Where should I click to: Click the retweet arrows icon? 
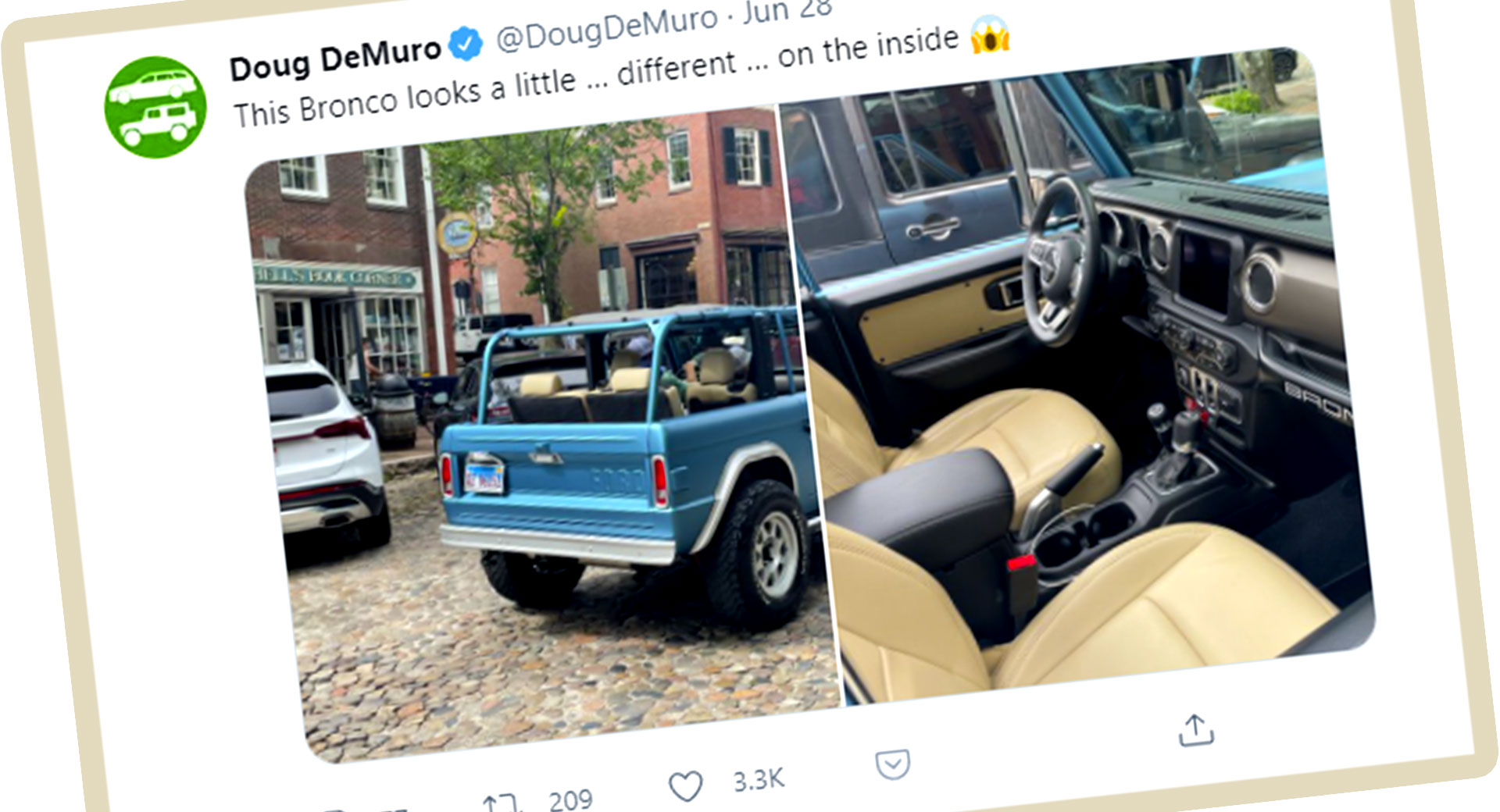501,802
